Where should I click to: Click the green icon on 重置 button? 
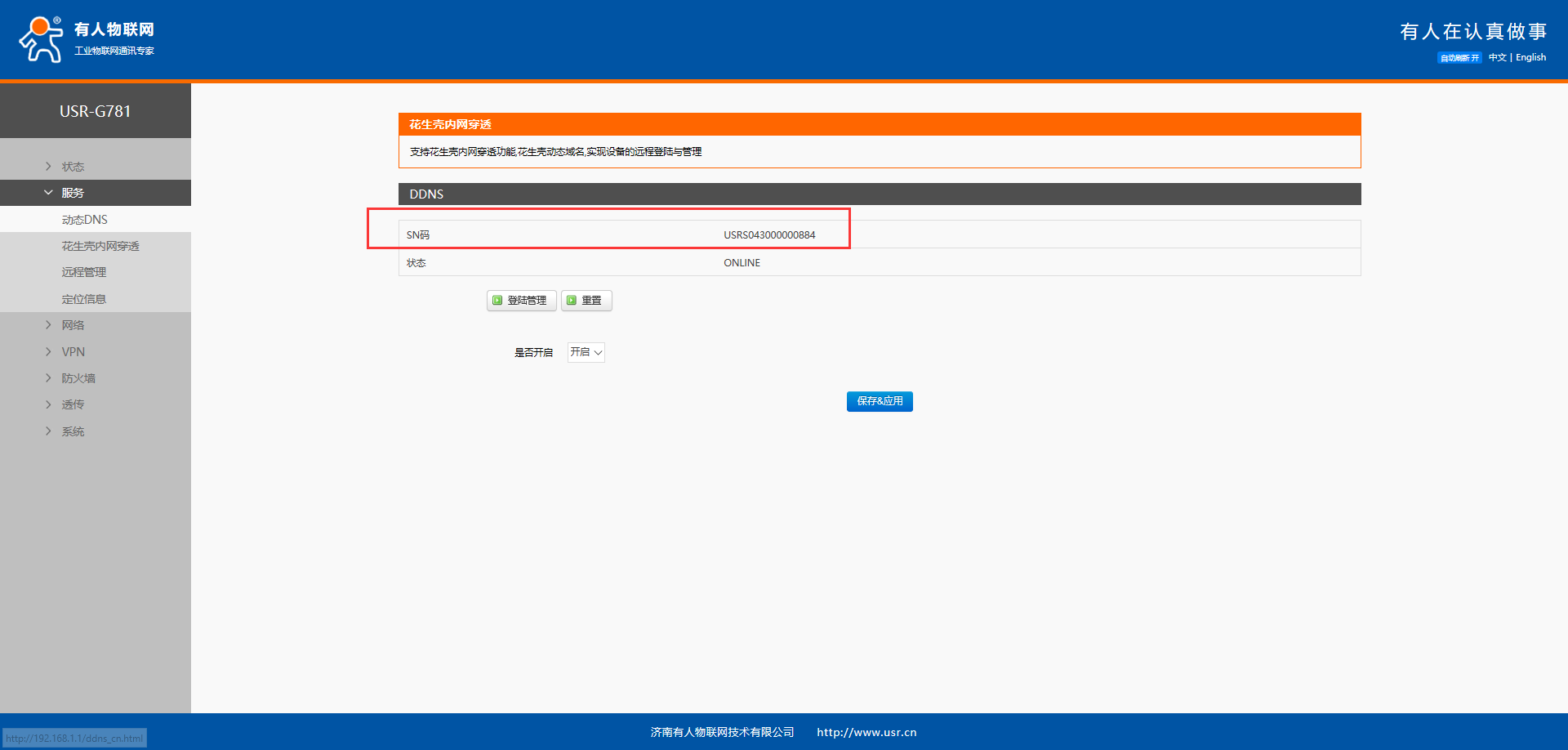572,301
